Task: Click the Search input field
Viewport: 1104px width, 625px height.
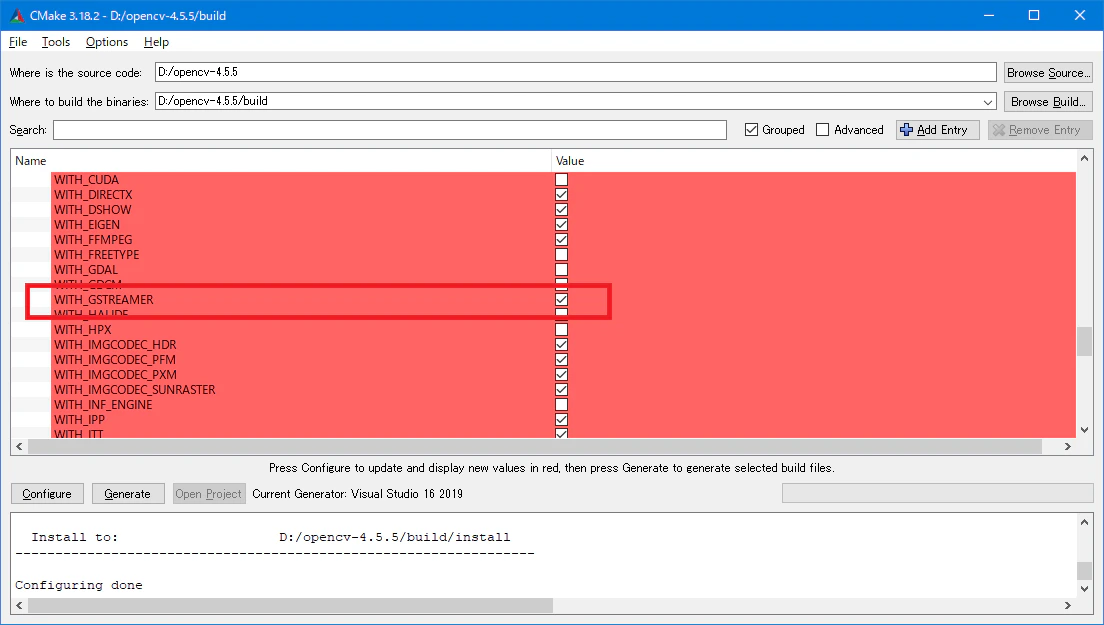Action: tap(389, 130)
